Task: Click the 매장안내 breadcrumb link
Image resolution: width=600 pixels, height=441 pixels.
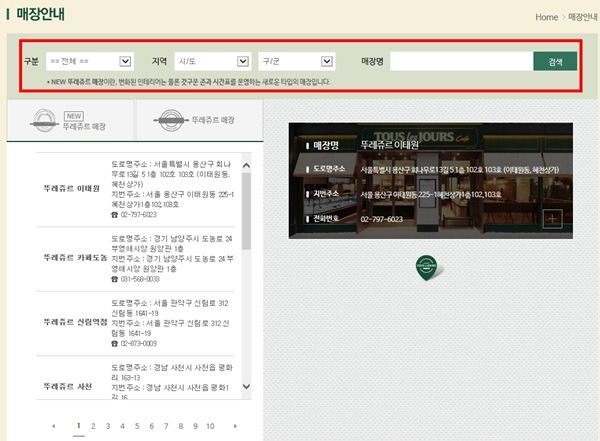Action: (x=582, y=17)
